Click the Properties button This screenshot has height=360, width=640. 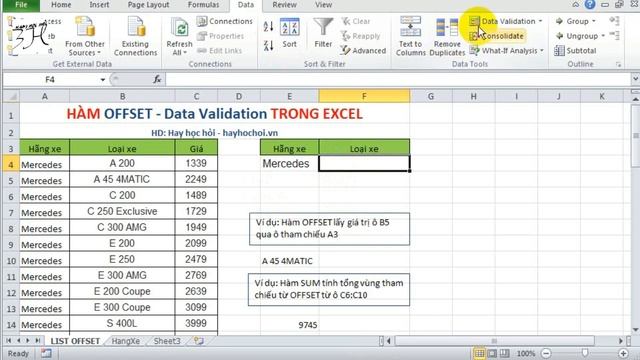tap(221, 36)
